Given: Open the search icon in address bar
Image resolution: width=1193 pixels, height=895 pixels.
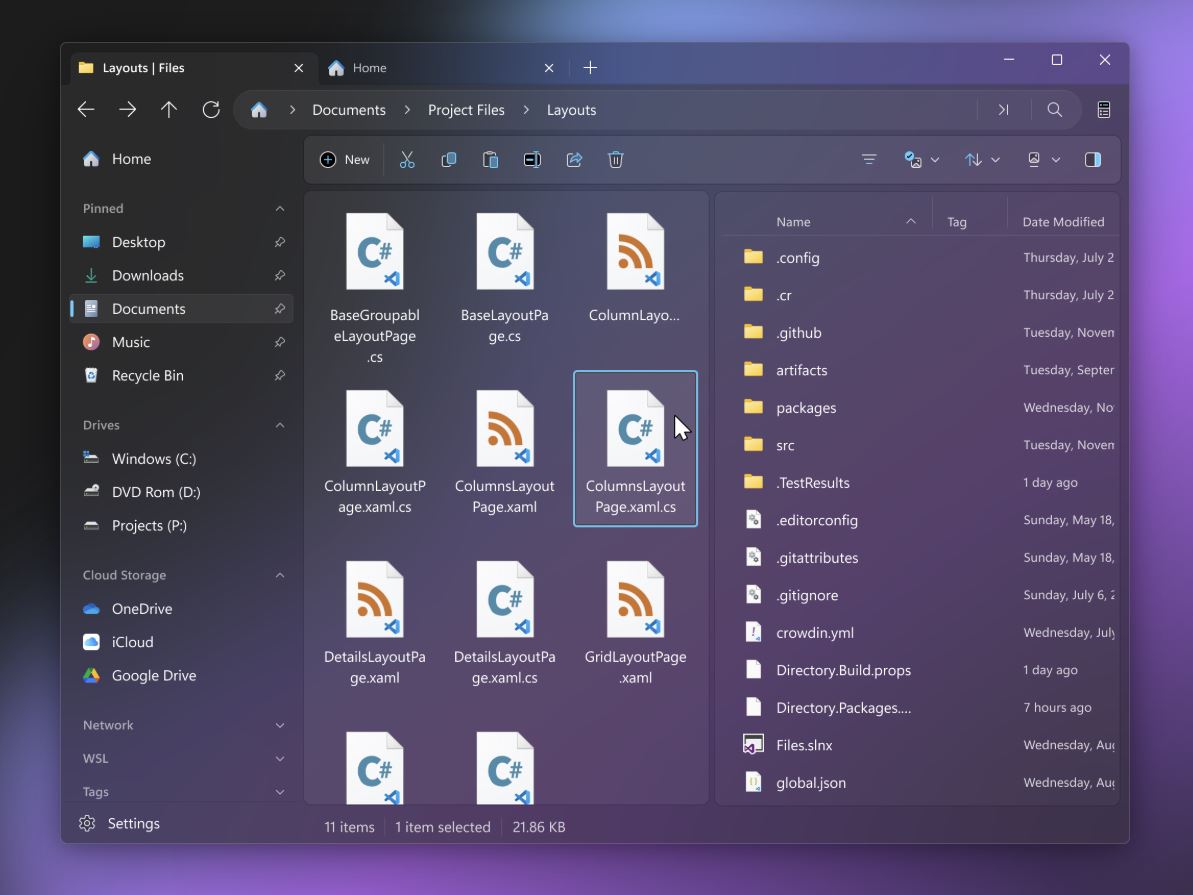Looking at the screenshot, I should pyautogui.click(x=1054, y=109).
